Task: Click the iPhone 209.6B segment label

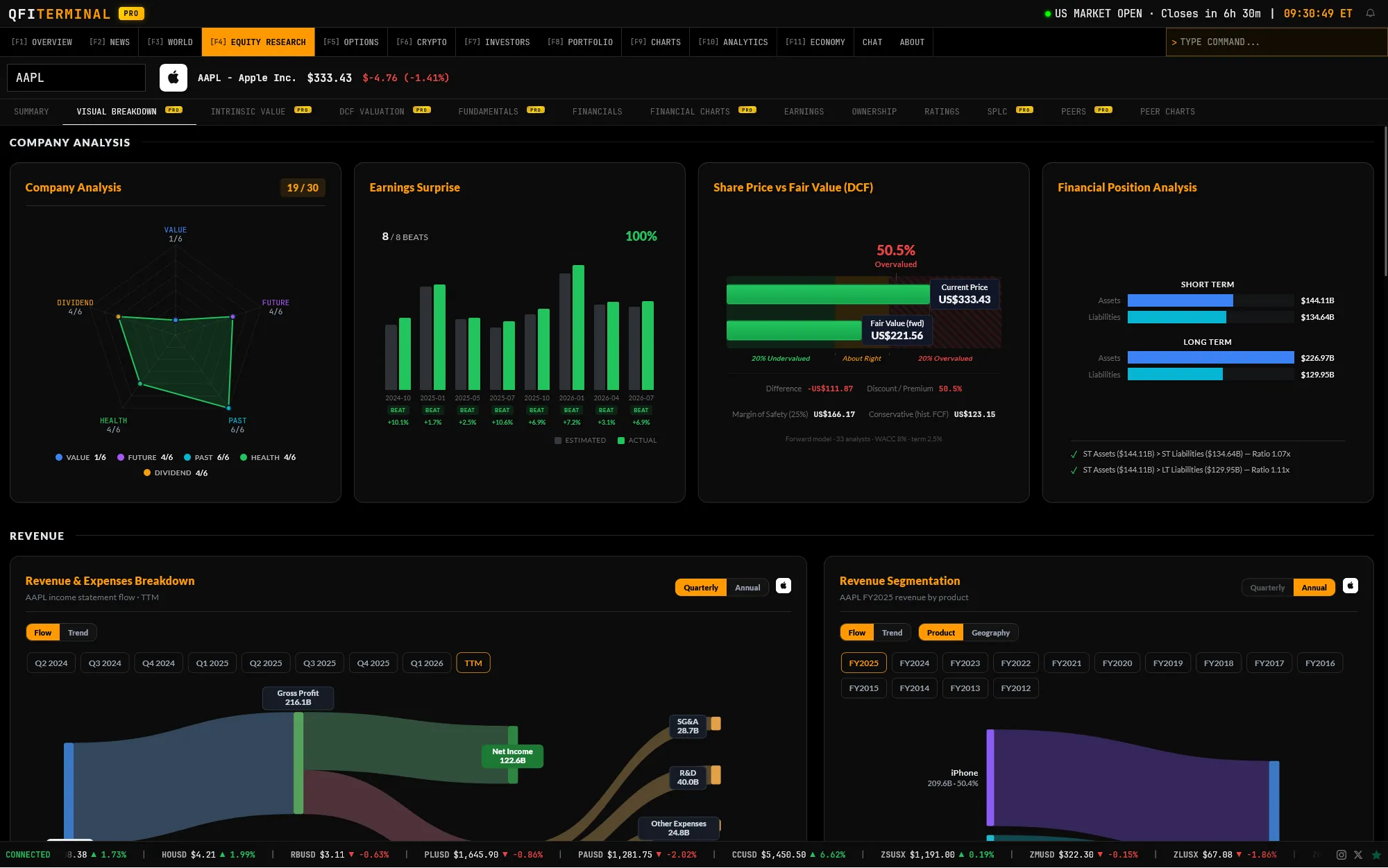Action: pos(953,778)
